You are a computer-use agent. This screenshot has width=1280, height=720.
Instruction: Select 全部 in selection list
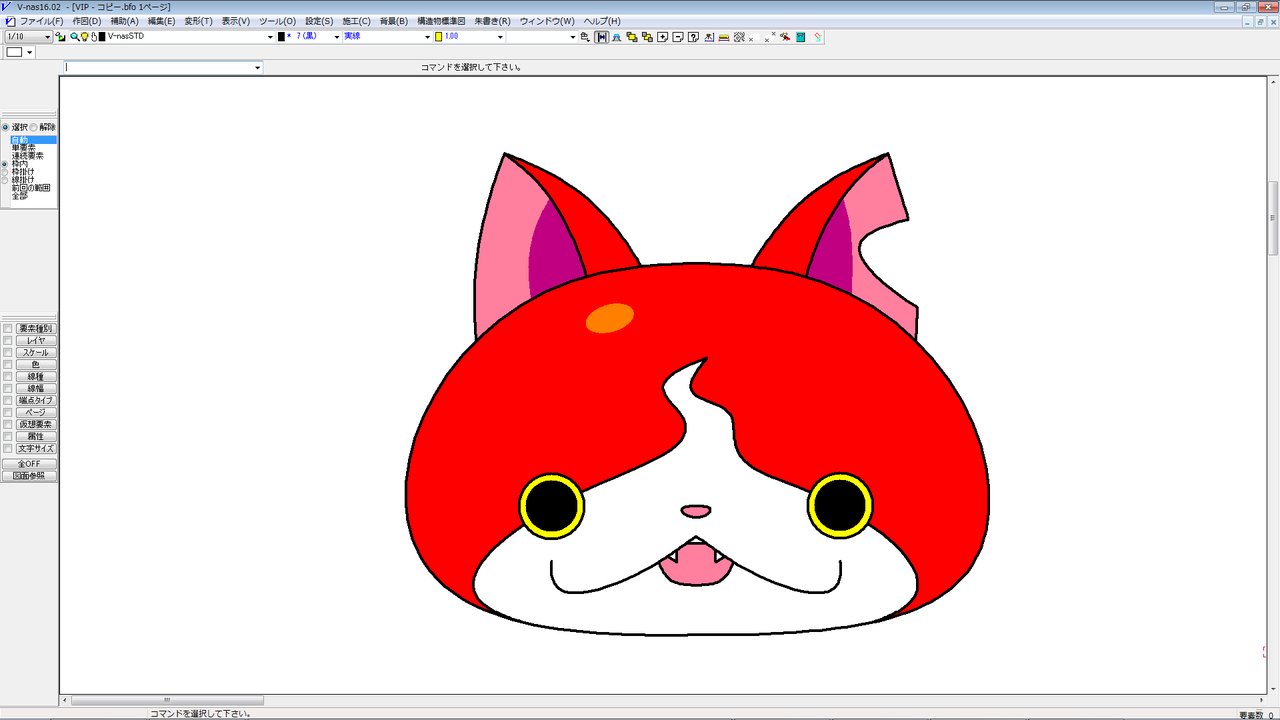coord(20,196)
